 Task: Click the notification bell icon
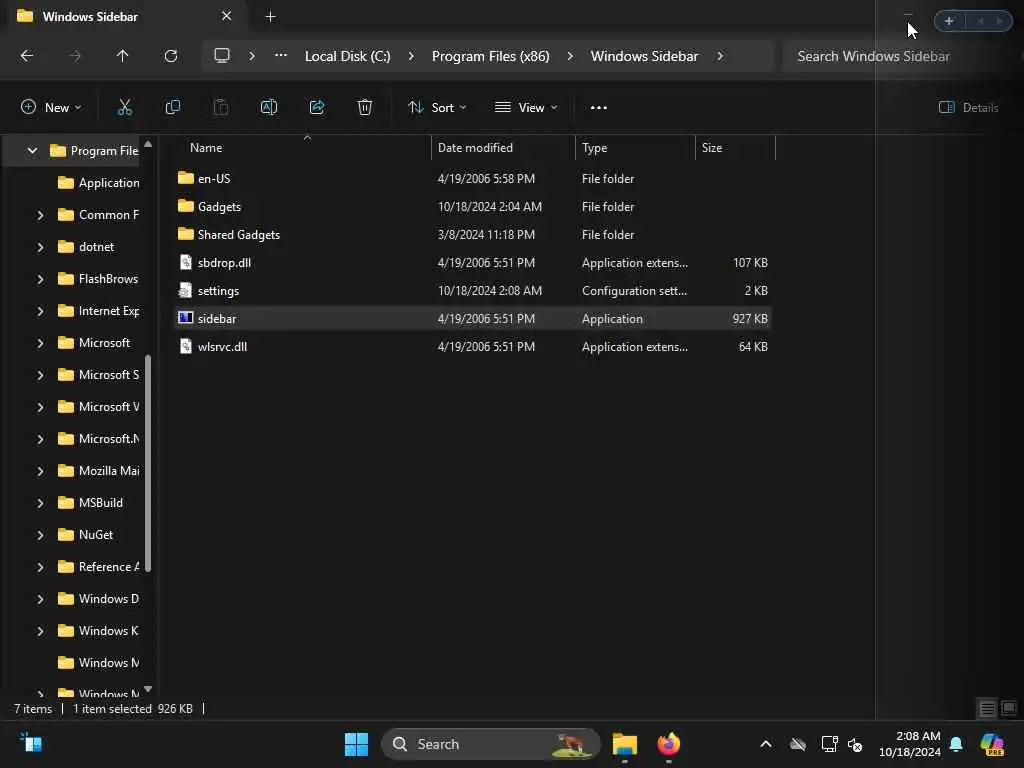pos(956,744)
